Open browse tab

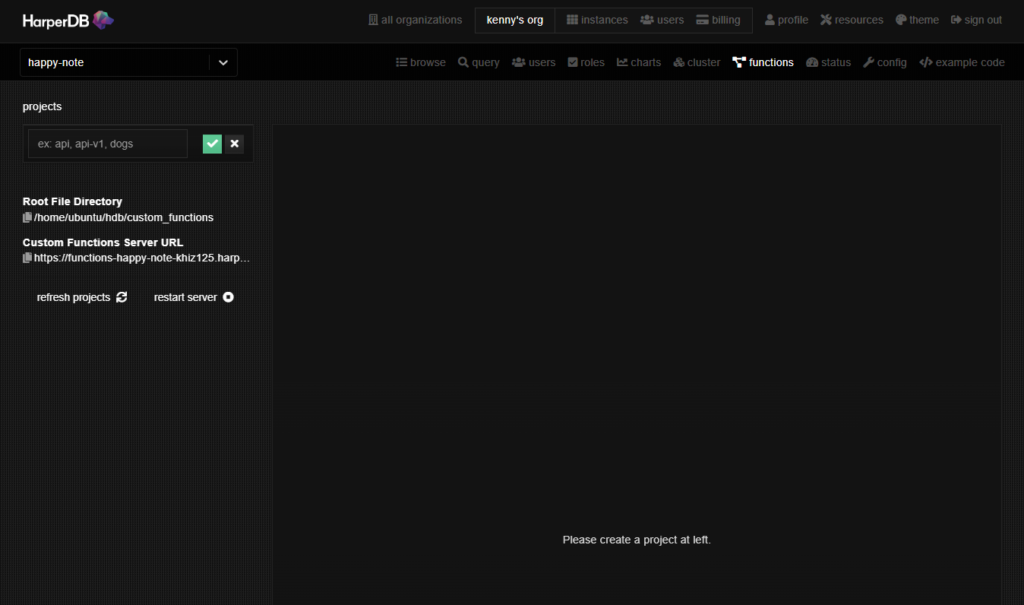tap(421, 63)
